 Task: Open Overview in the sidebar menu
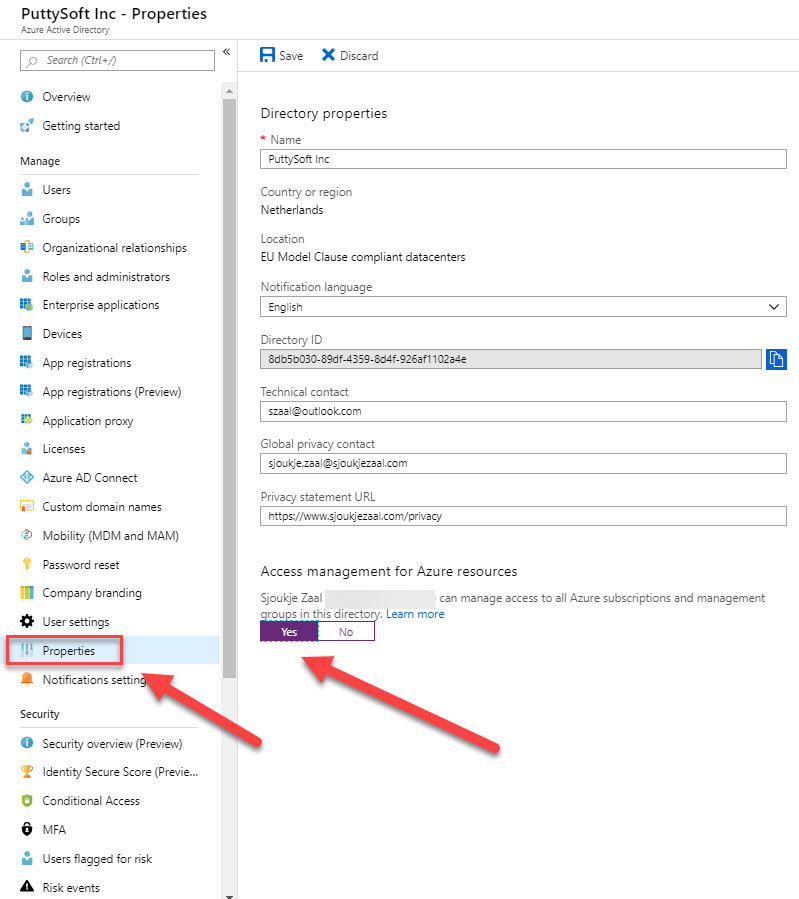tap(66, 97)
